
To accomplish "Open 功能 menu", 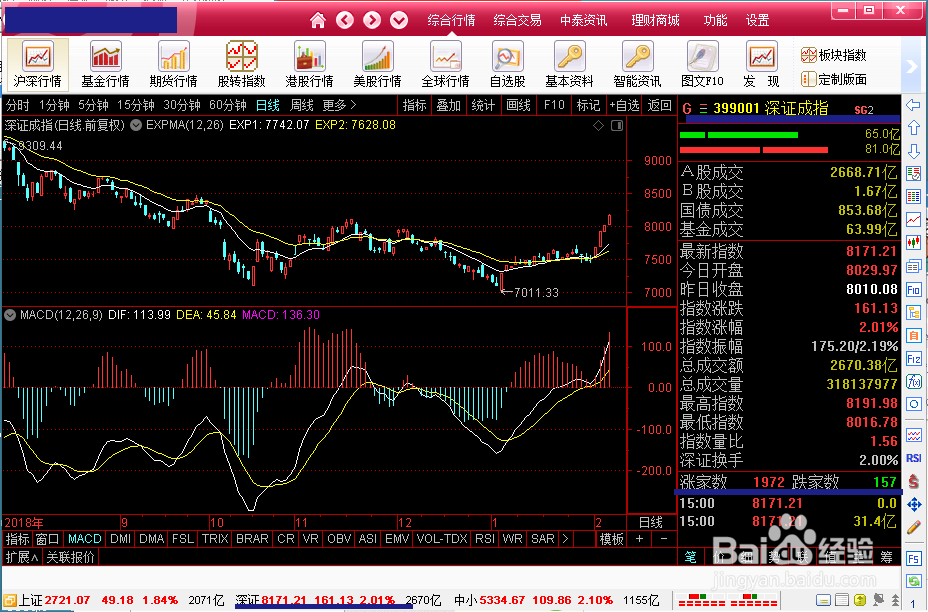I will (x=715, y=21).
